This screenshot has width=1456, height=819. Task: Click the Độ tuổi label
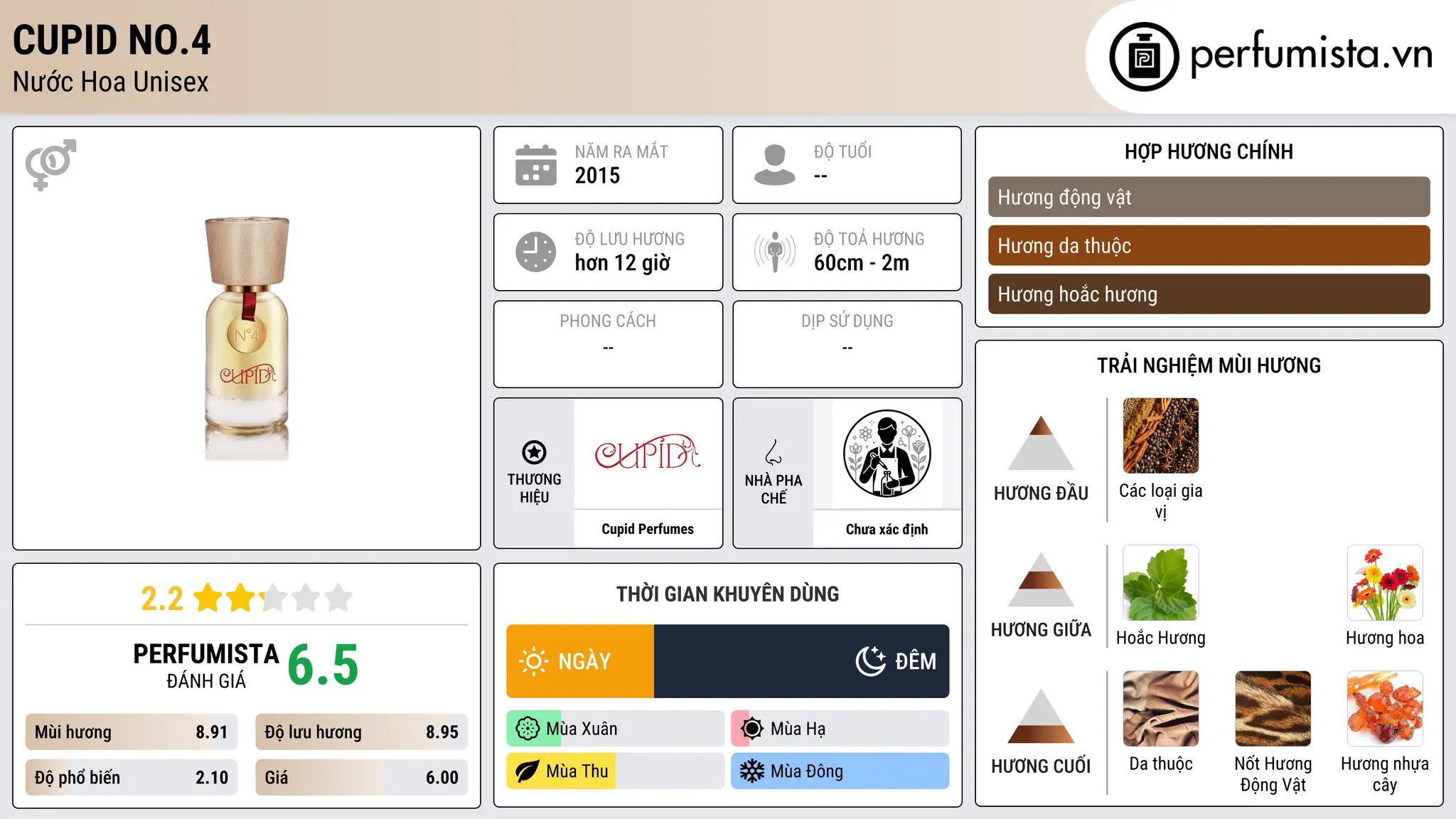tap(842, 151)
